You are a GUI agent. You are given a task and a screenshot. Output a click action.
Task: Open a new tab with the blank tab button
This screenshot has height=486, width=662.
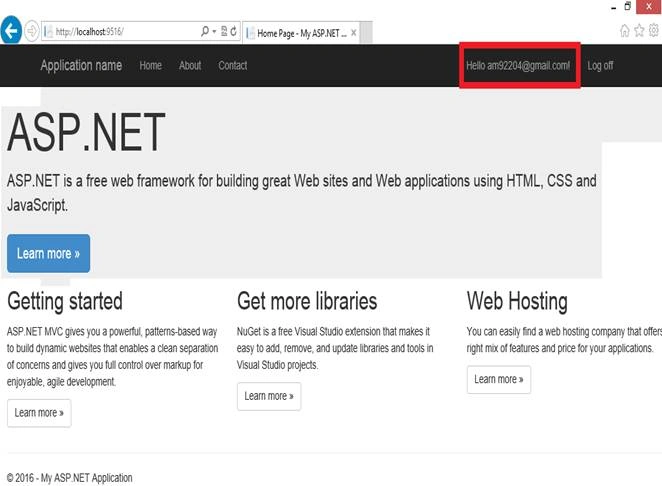(x=366, y=33)
